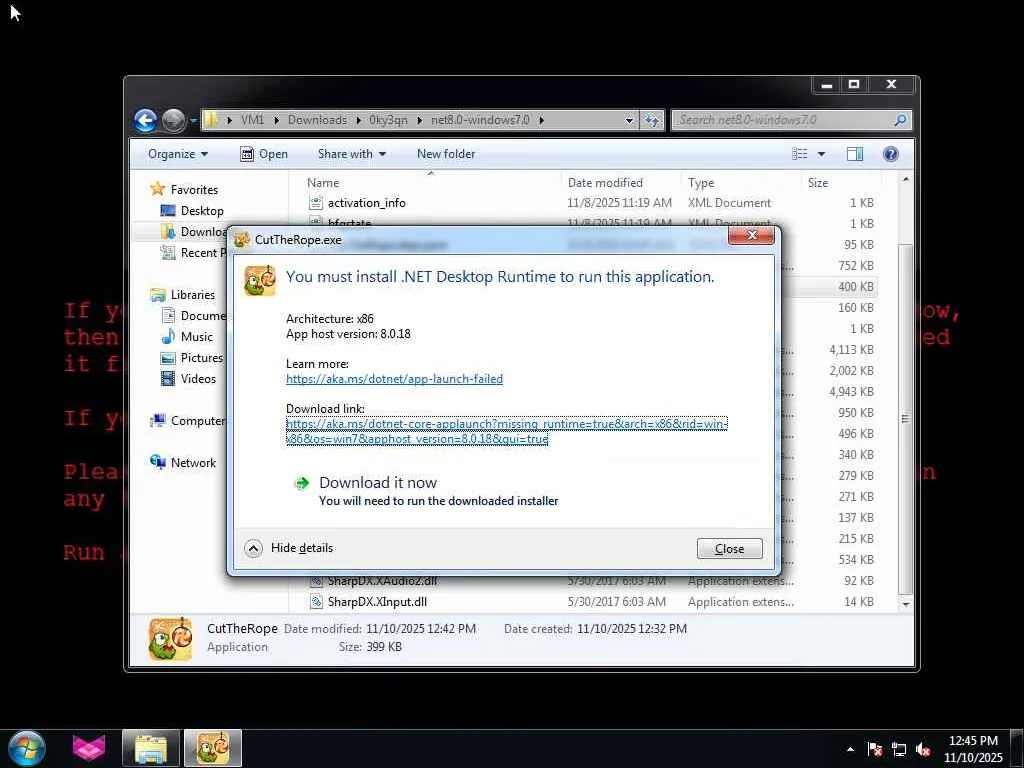
Task: Click Open in the Explorer toolbar
Action: pyautogui.click(x=264, y=154)
